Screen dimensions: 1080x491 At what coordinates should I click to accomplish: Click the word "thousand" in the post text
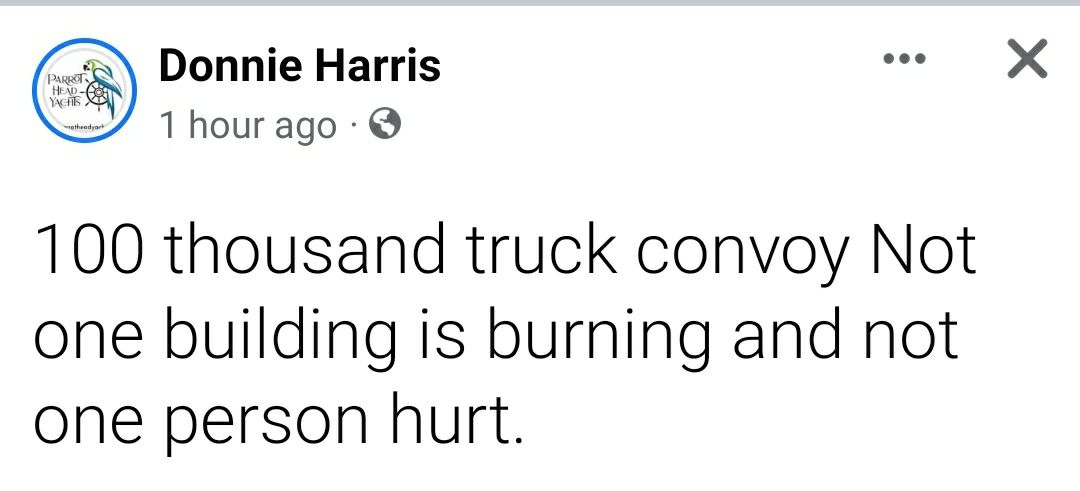click(305, 249)
